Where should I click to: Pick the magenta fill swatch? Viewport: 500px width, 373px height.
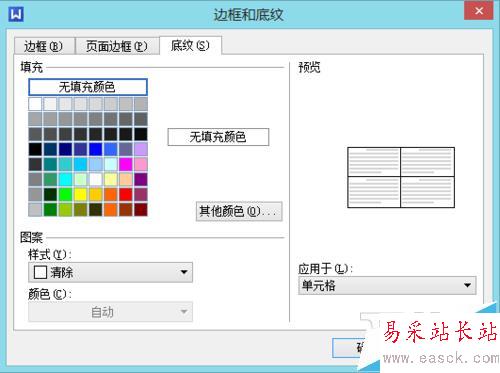[126, 164]
